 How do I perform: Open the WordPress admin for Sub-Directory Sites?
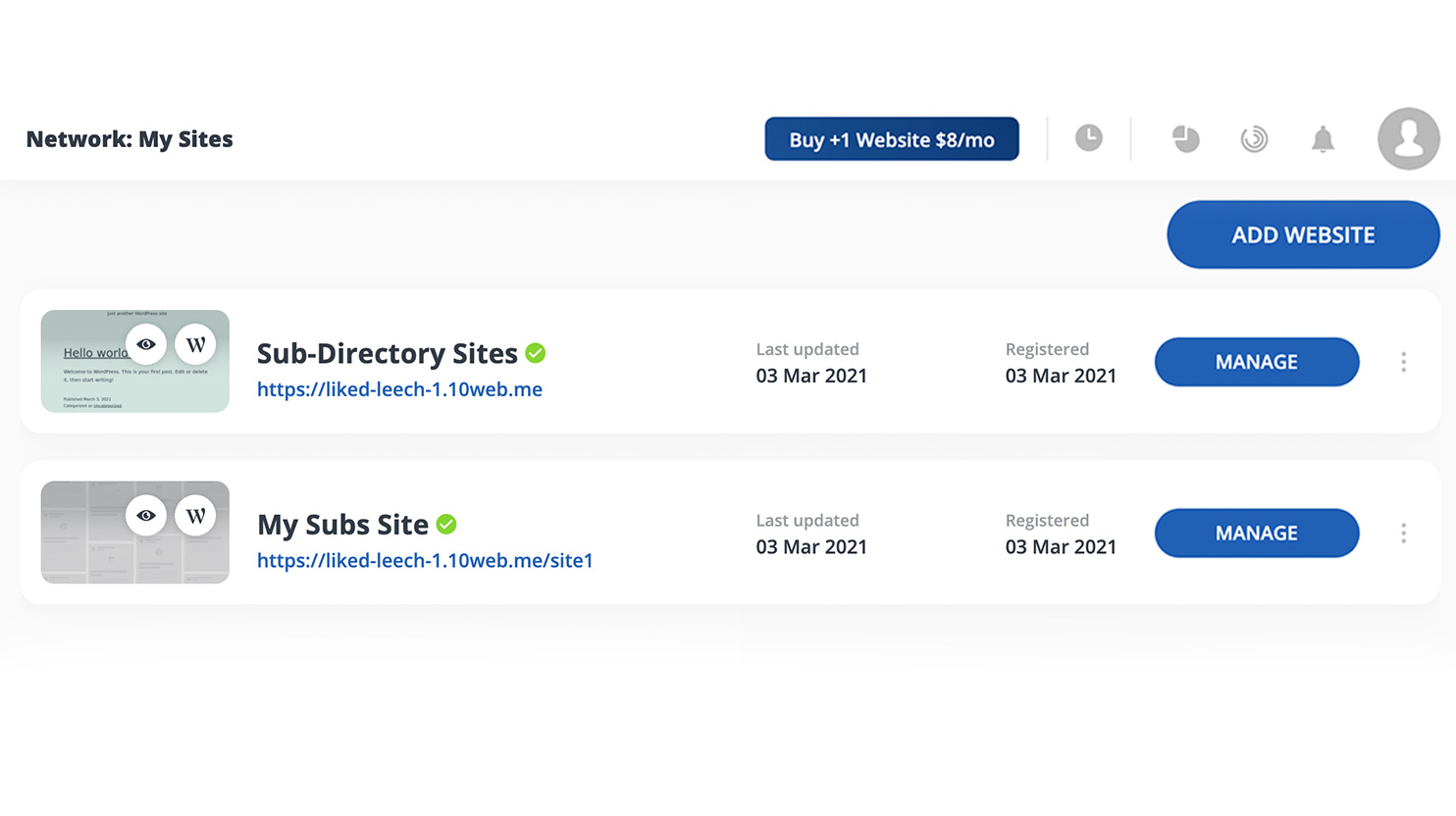(195, 343)
